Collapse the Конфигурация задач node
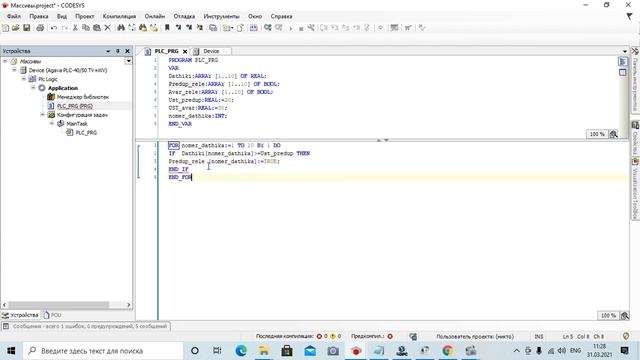This screenshot has height=360, width=640. pyautogui.click(x=42, y=115)
